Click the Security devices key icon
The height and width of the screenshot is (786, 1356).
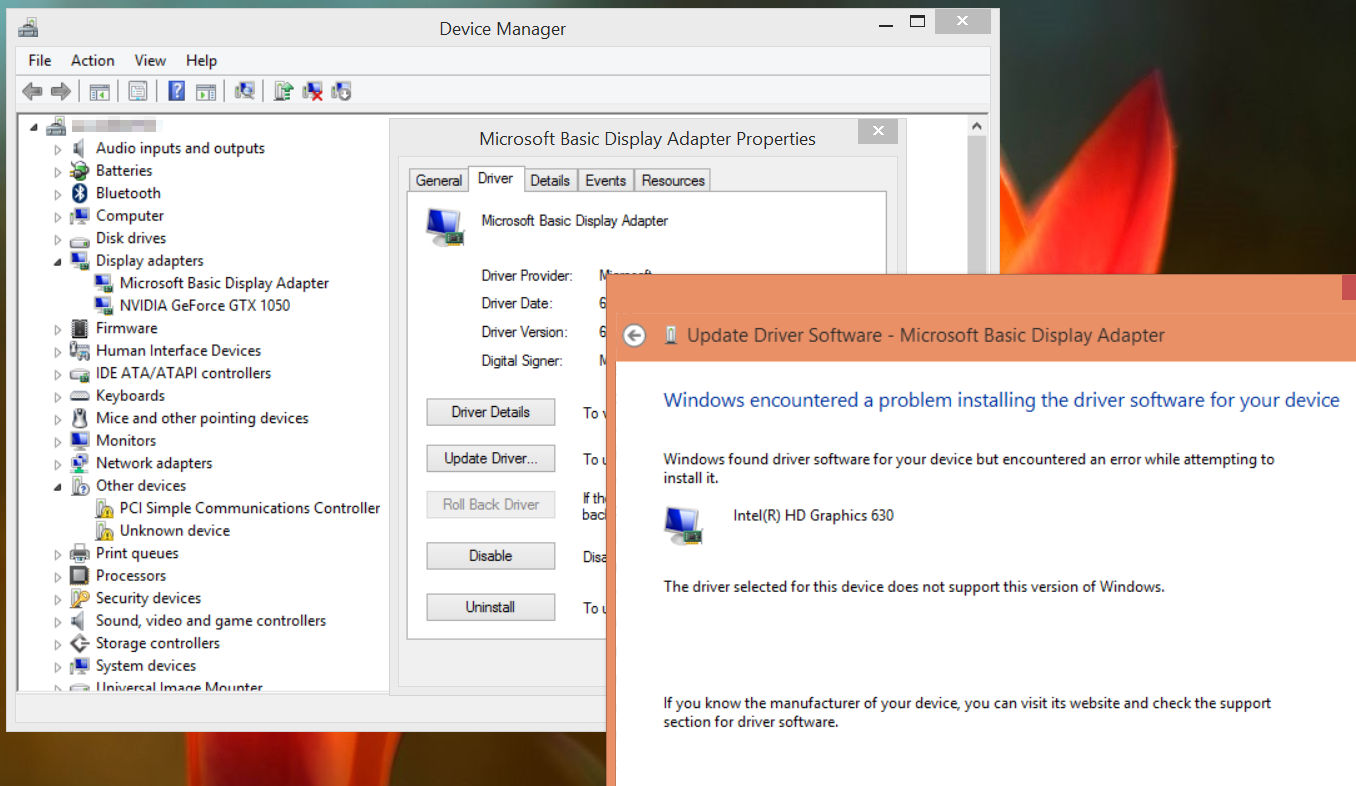(x=80, y=598)
